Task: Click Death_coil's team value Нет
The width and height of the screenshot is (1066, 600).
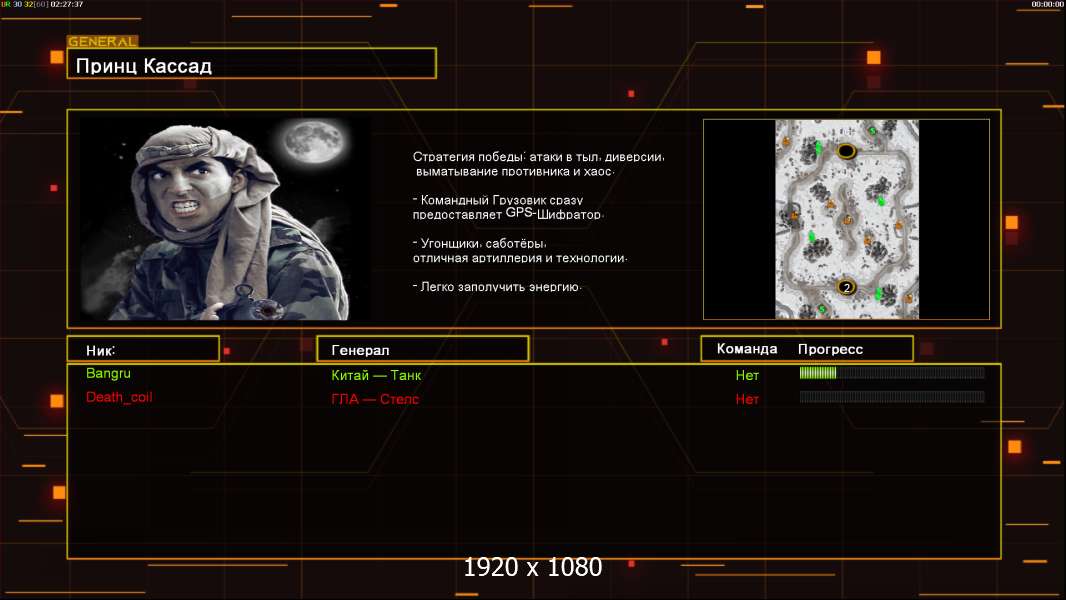Action: pos(746,400)
